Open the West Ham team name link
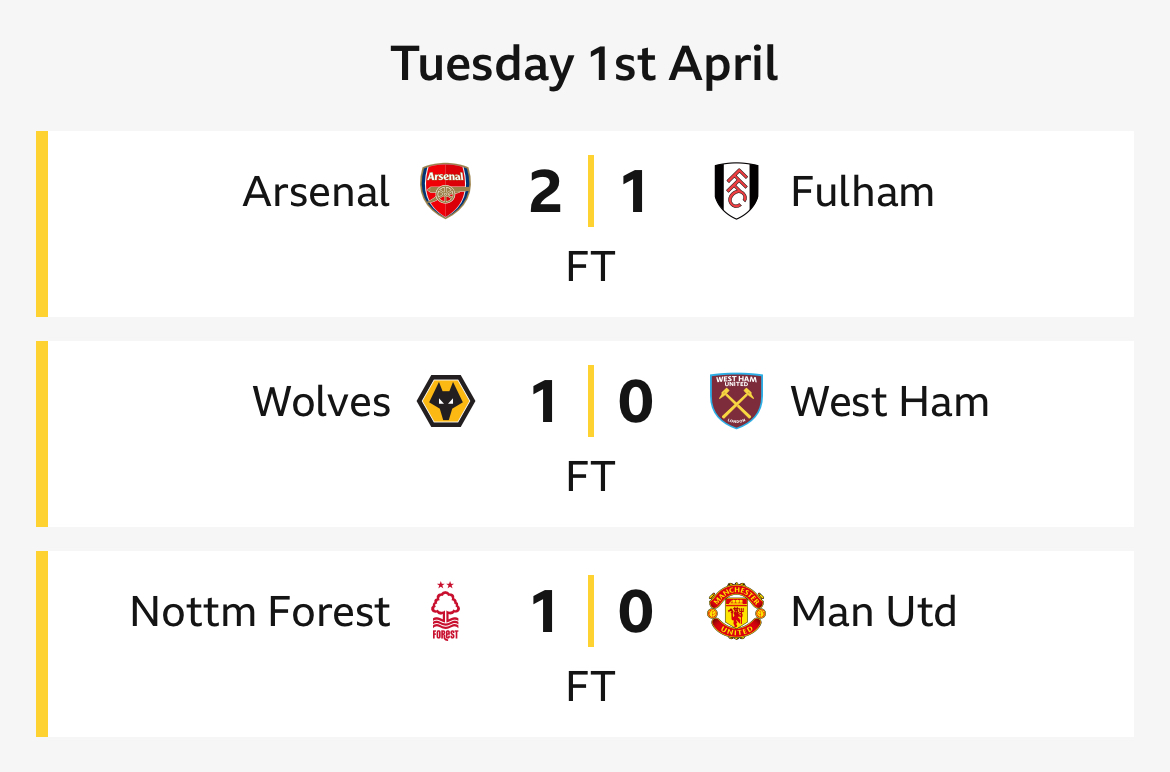 (x=890, y=402)
